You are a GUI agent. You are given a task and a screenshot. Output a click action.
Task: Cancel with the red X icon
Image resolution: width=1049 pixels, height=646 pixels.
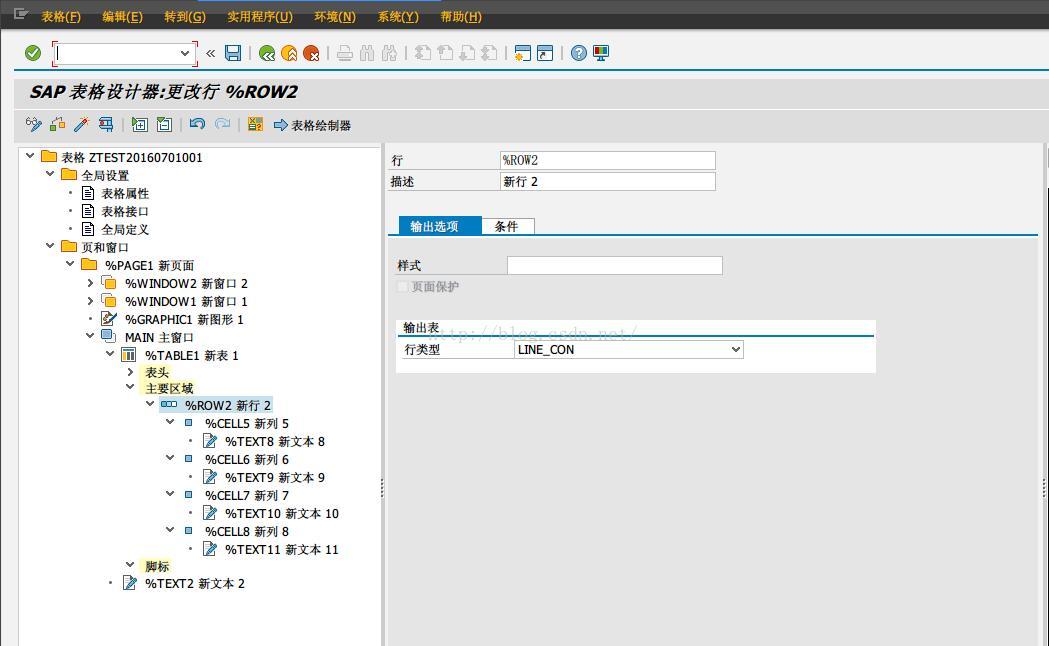pos(311,53)
